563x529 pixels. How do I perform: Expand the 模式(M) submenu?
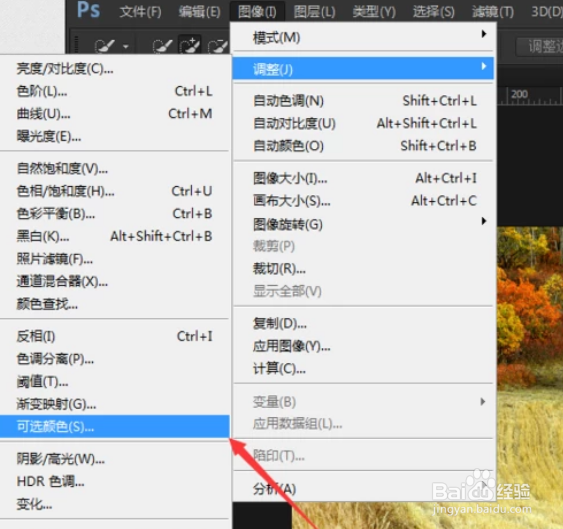[x=364, y=37]
